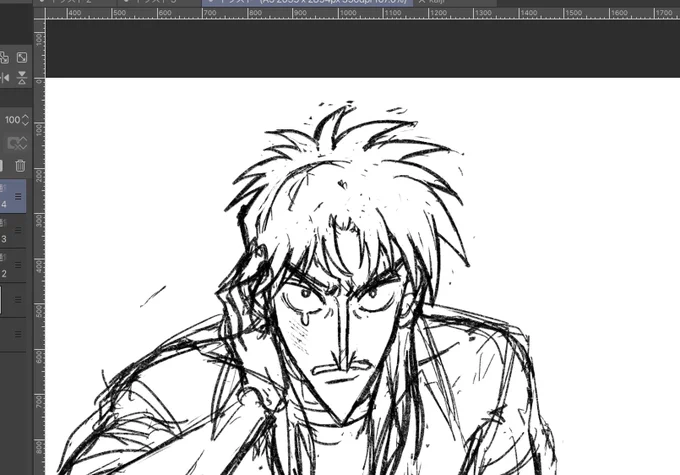The height and width of the screenshot is (475, 680).
Task: Grab the drag handle of layer 2
Action: point(18,265)
